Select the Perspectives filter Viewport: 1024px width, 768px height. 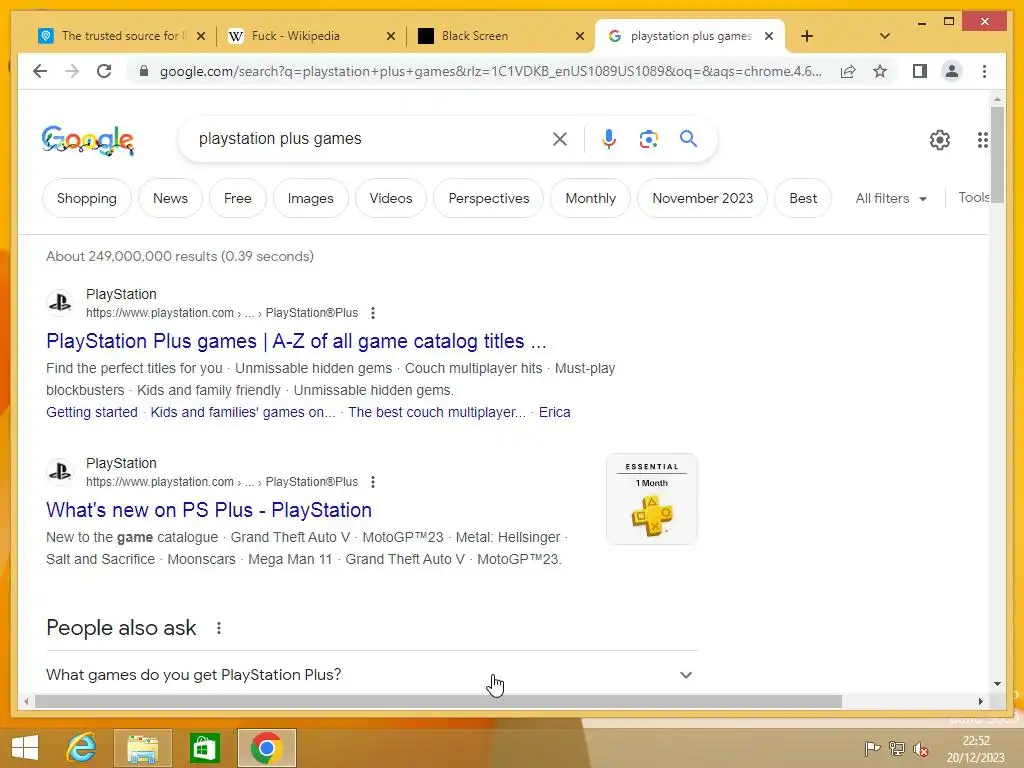(488, 198)
